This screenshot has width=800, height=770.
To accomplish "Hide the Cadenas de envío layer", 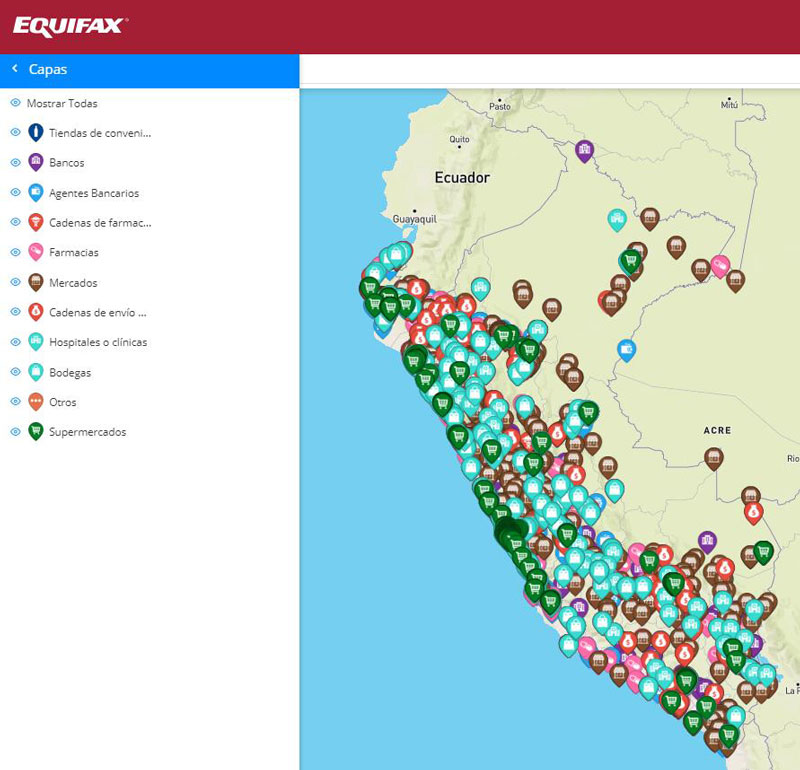I will point(16,312).
